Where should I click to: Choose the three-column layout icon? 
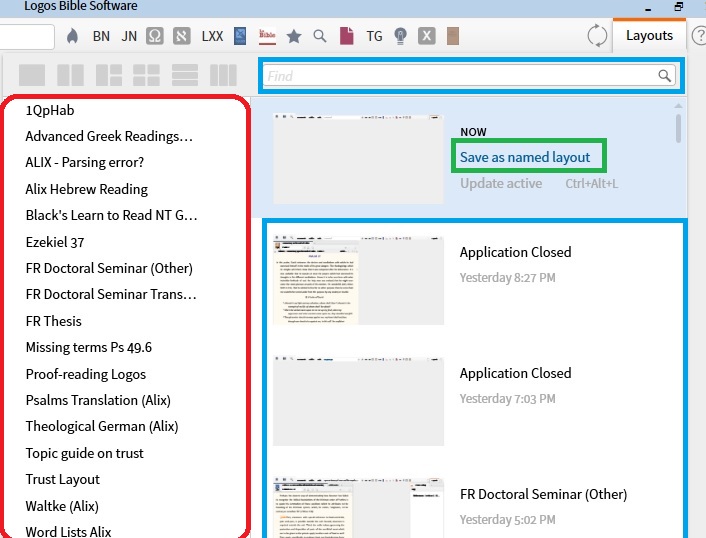(223, 75)
